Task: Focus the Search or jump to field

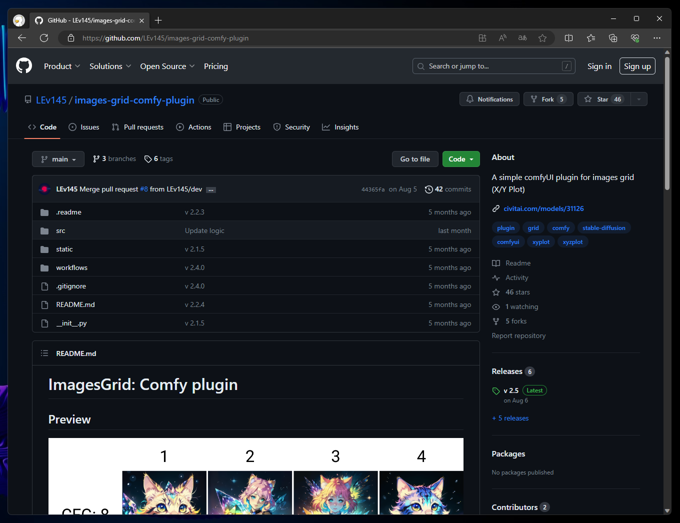Action: [494, 66]
